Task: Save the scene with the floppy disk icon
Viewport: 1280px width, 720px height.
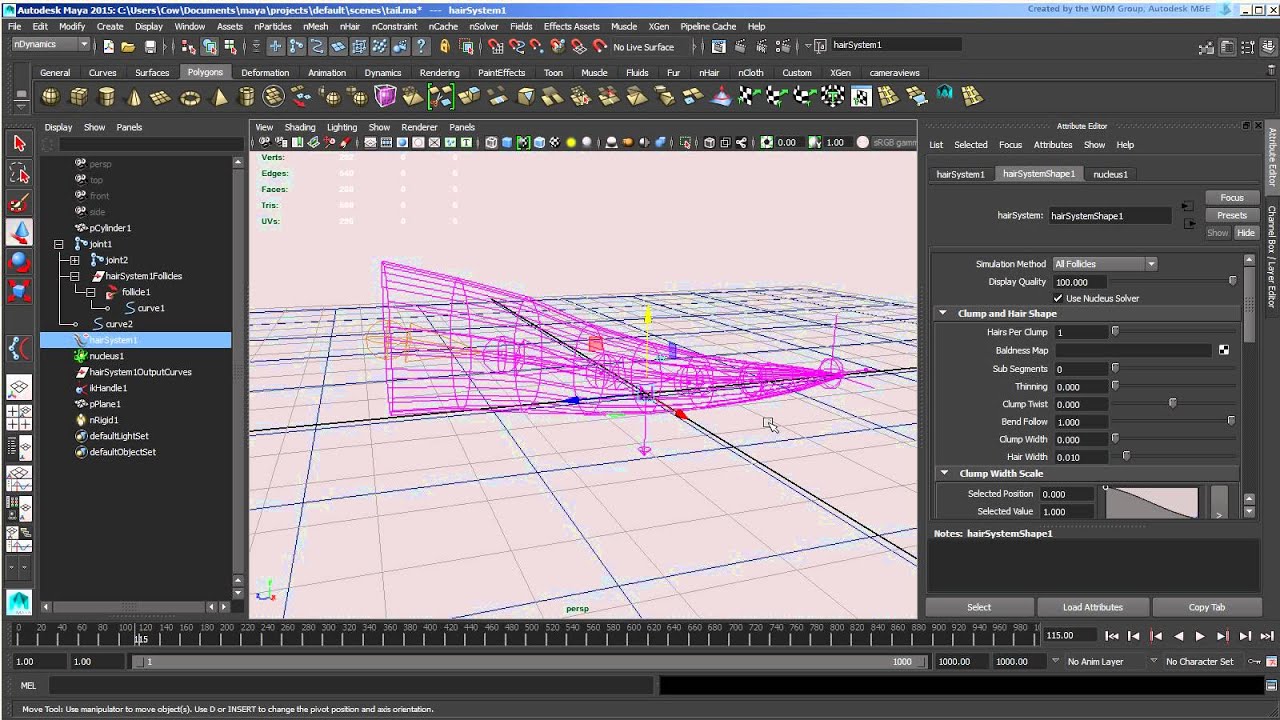Action: click(x=150, y=46)
